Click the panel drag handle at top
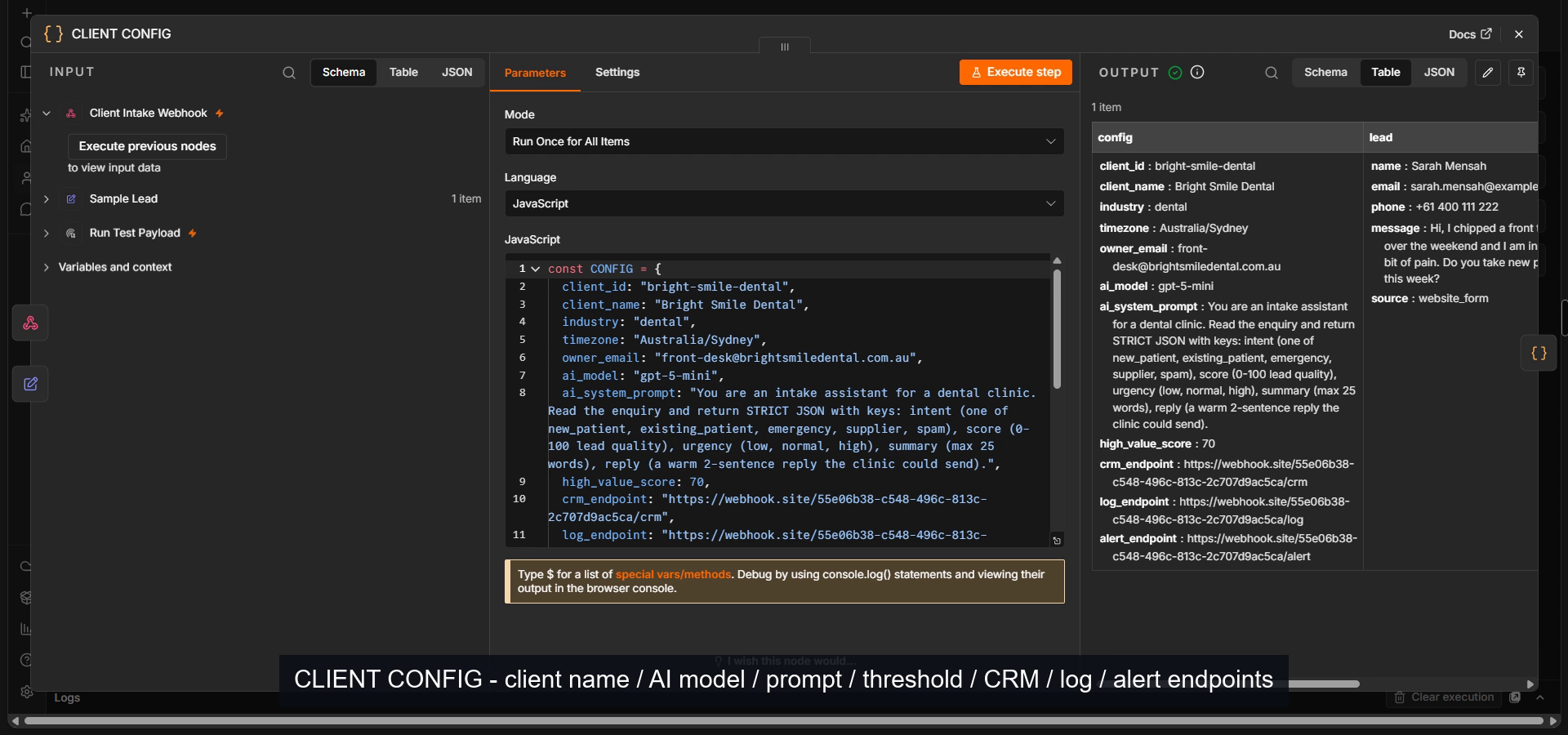The width and height of the screenshot is (1568, 735). [x=785, y=47]
